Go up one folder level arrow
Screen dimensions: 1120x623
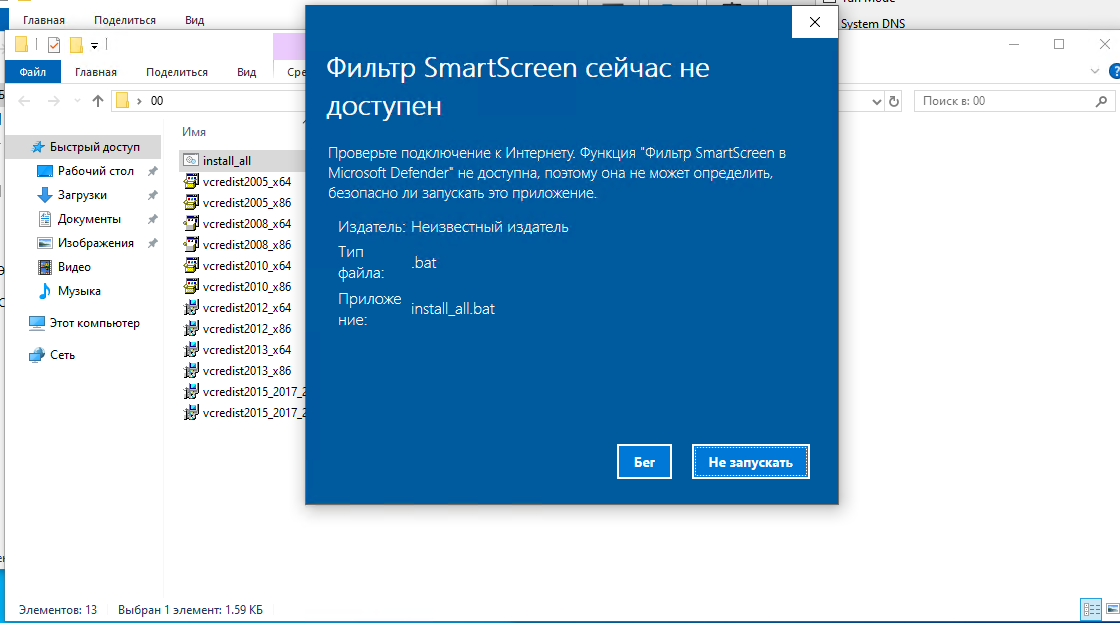coord(98,101)
